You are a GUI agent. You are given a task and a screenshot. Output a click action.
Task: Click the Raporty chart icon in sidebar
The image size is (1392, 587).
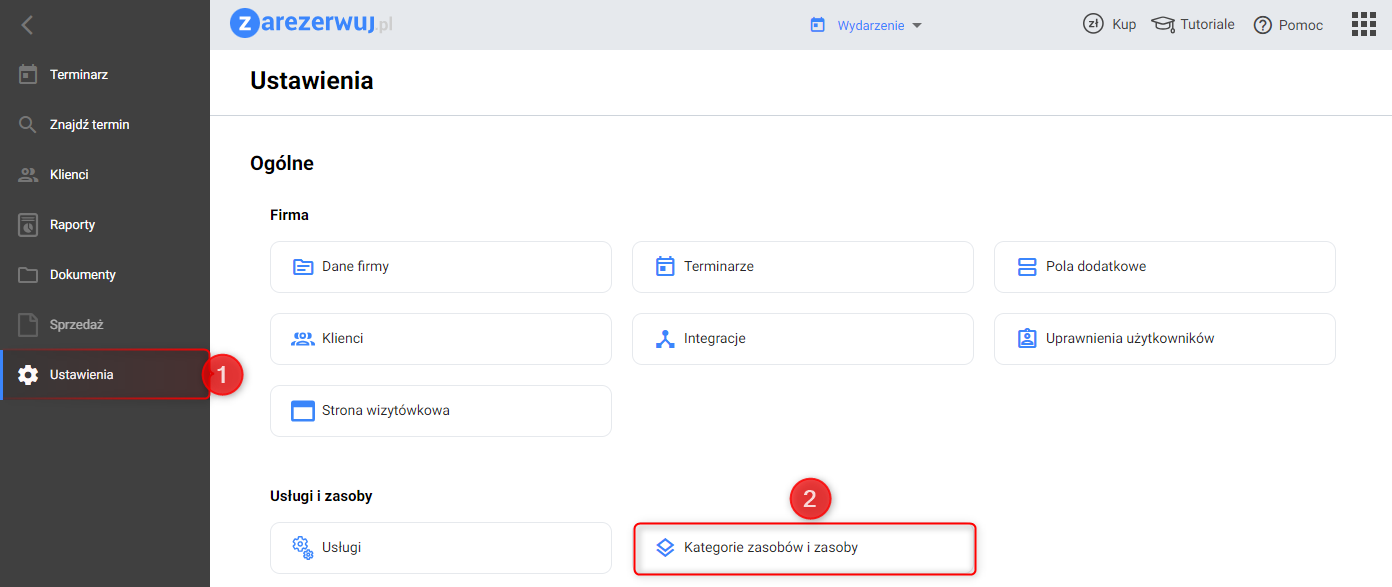[x=28, y=225]
